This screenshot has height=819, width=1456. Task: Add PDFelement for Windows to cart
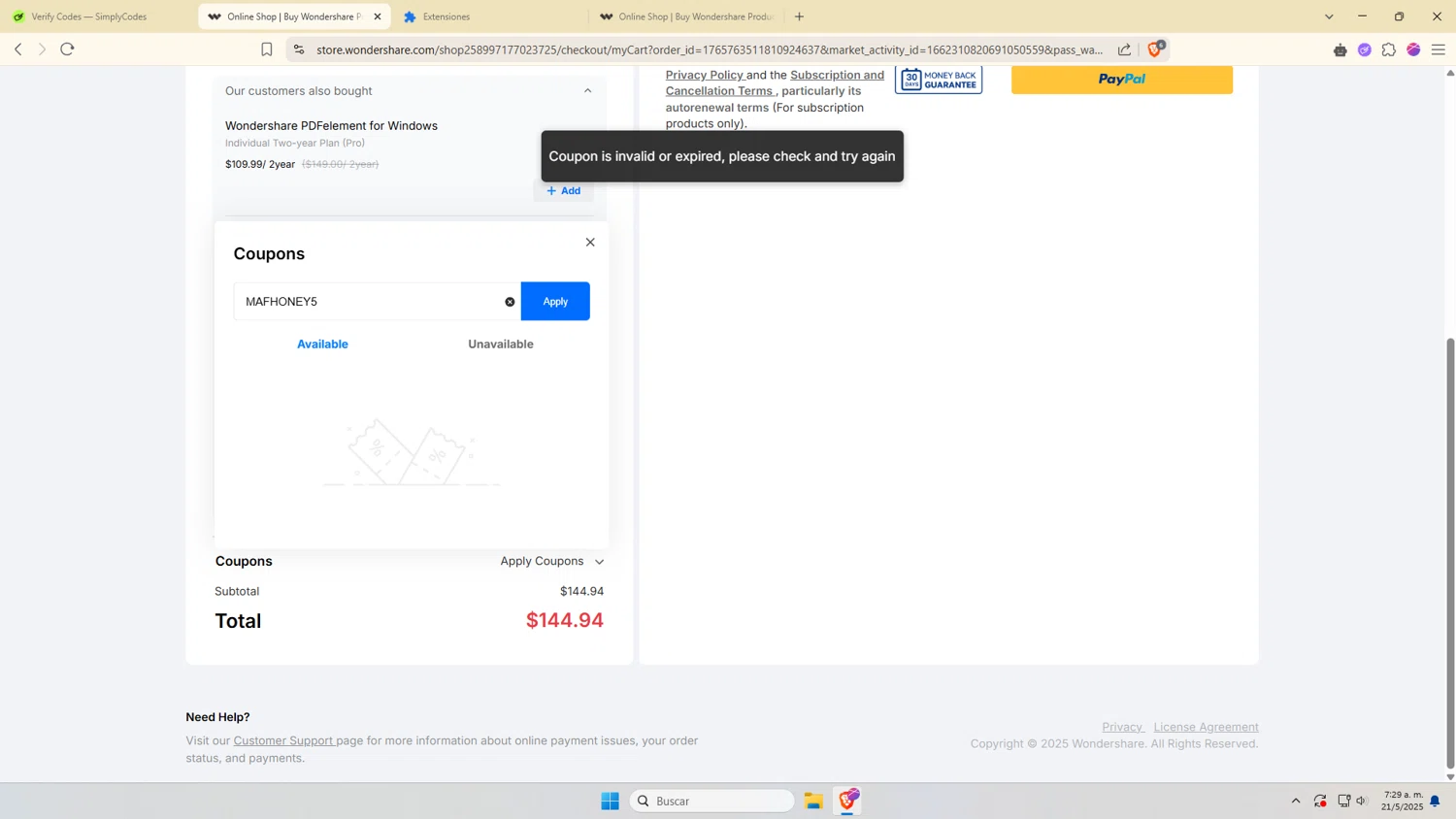(x=563, y=190)
